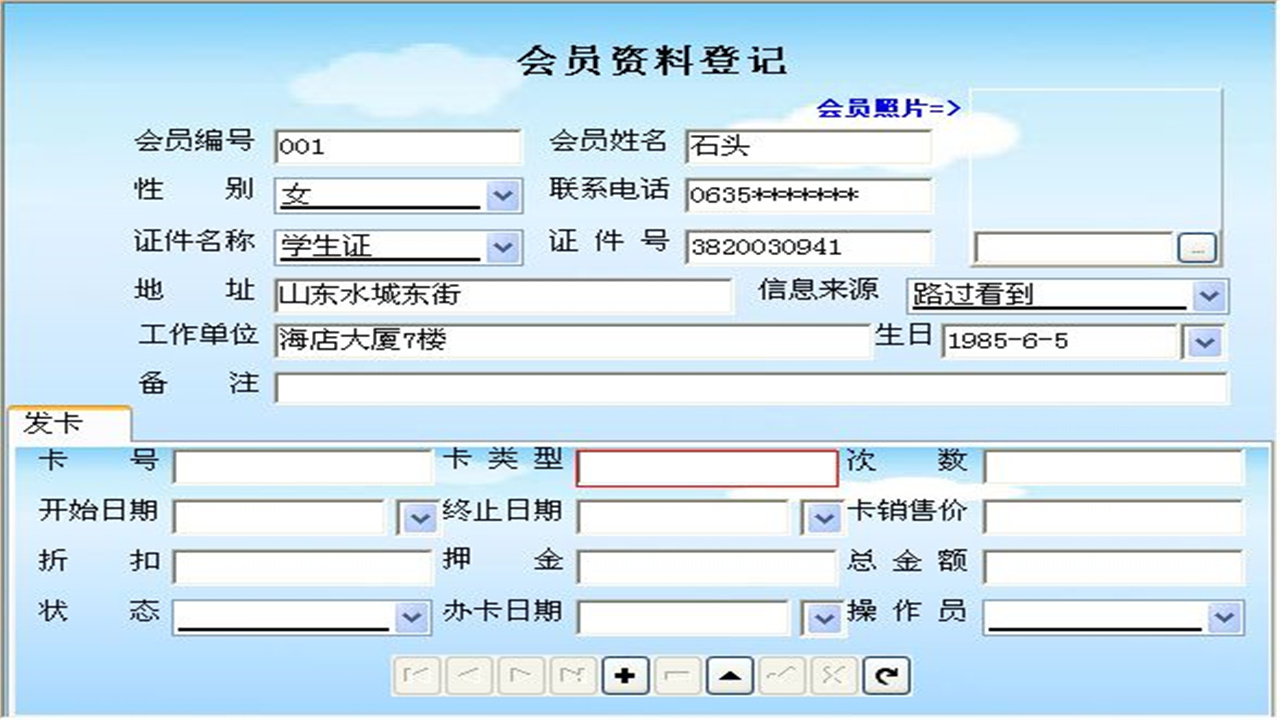Go to the previous record
Image resolution: width=1280 pixels, height=720 pixels.
tap(471, 675)
